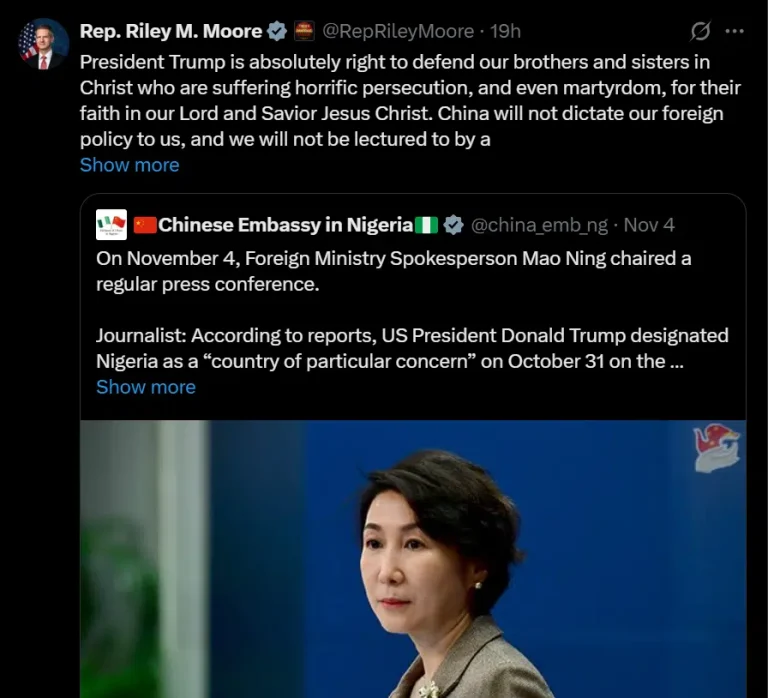Click the Chinese Embassy in Nigeria avatar
768x698 pixels.
click(111, 225)
